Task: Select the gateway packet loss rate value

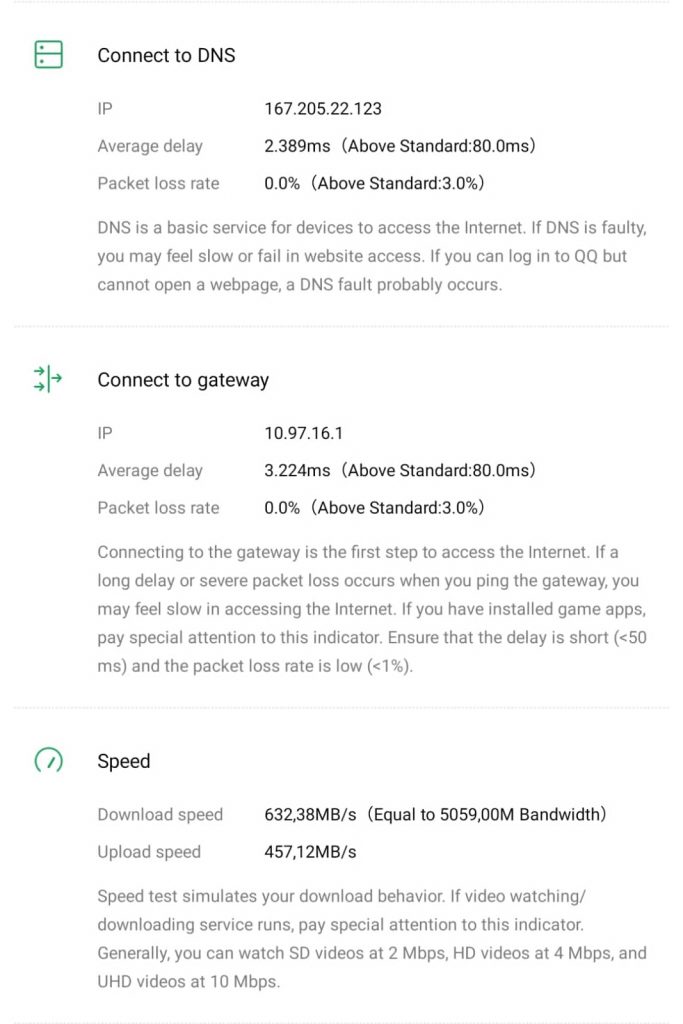Action: pyautogui.click(x=282, y=508)
